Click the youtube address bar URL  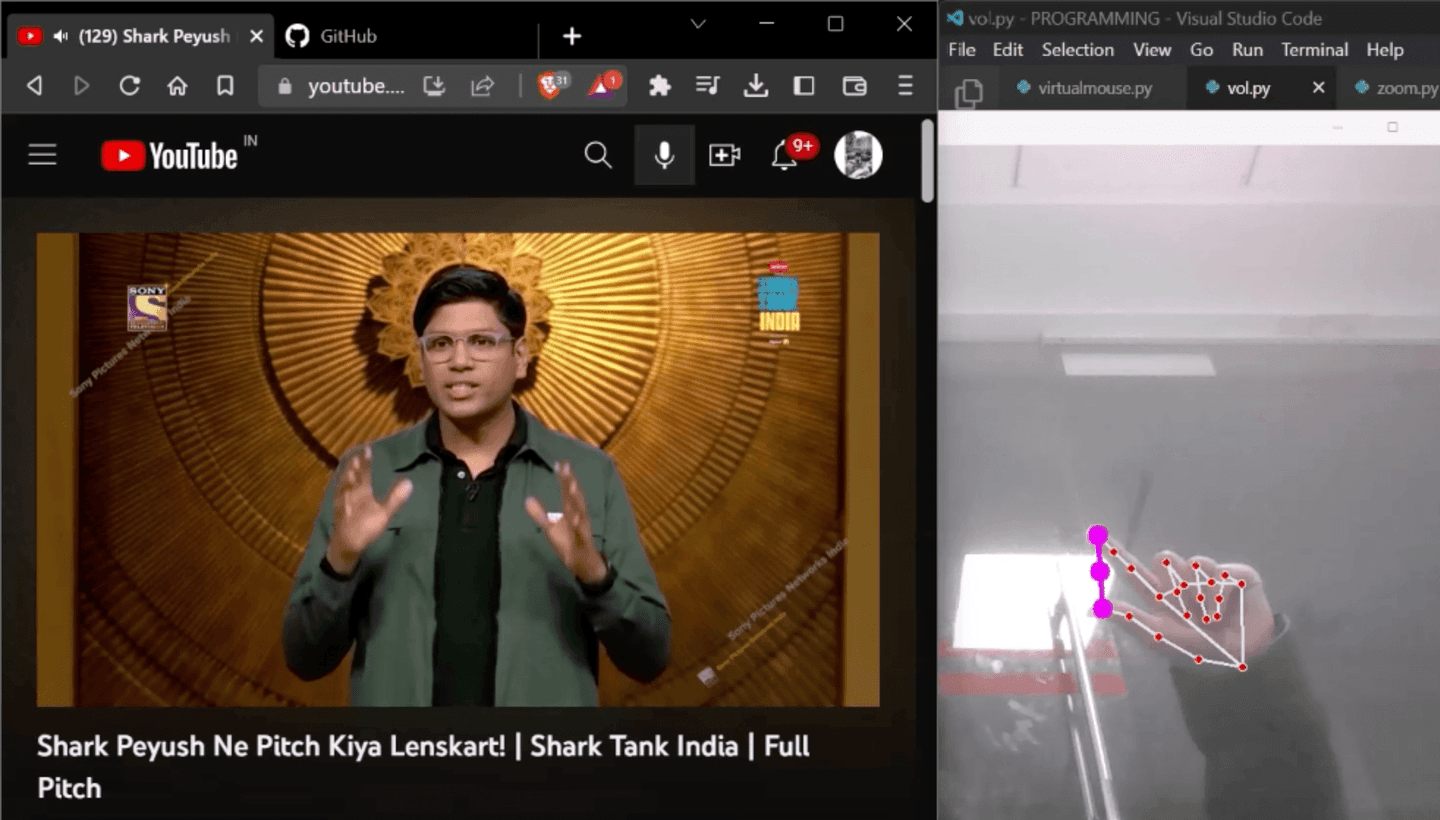click(356, 86)
